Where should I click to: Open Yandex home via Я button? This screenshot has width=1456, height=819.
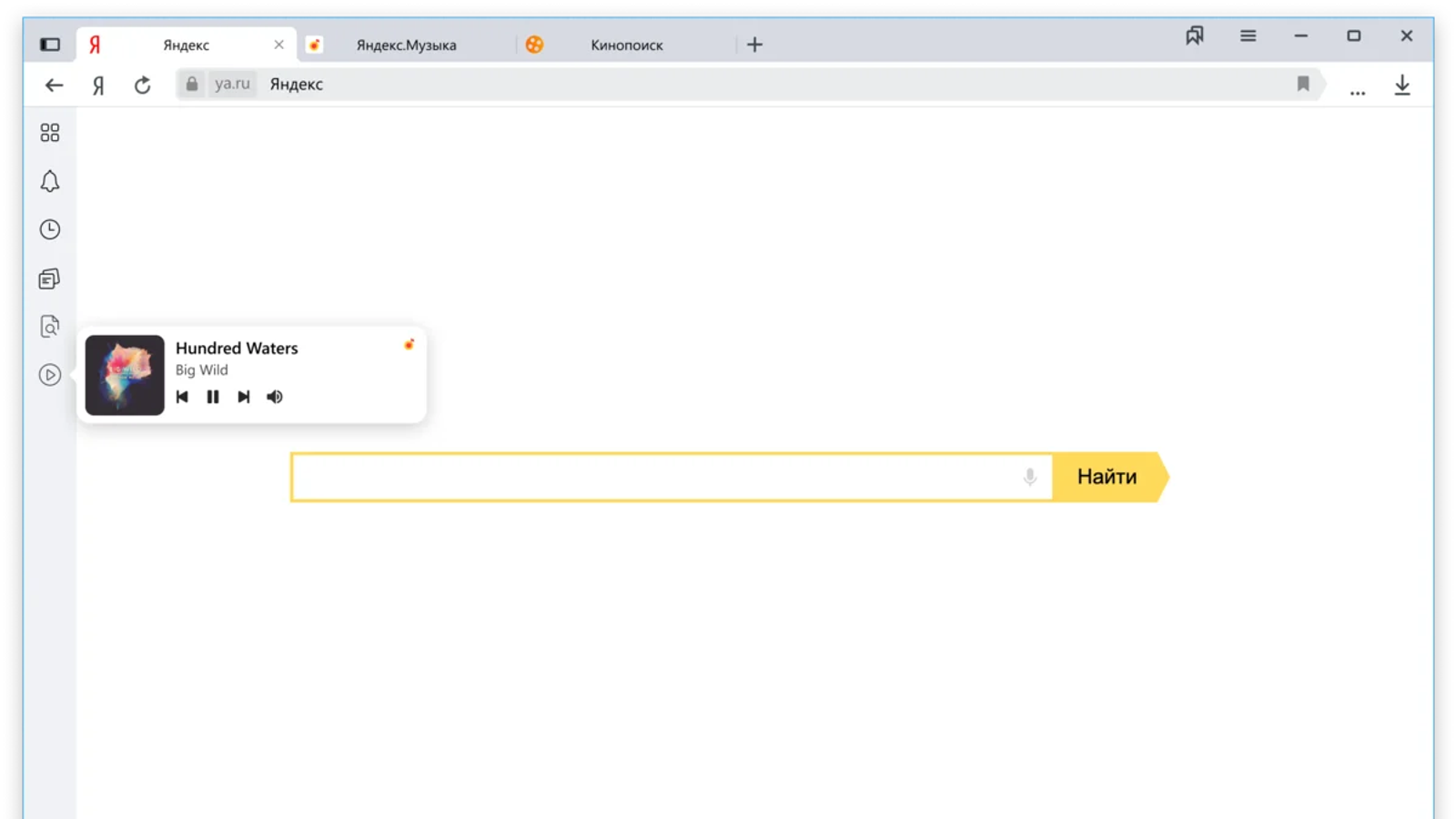pyautogui.click(x=98, y=85)
